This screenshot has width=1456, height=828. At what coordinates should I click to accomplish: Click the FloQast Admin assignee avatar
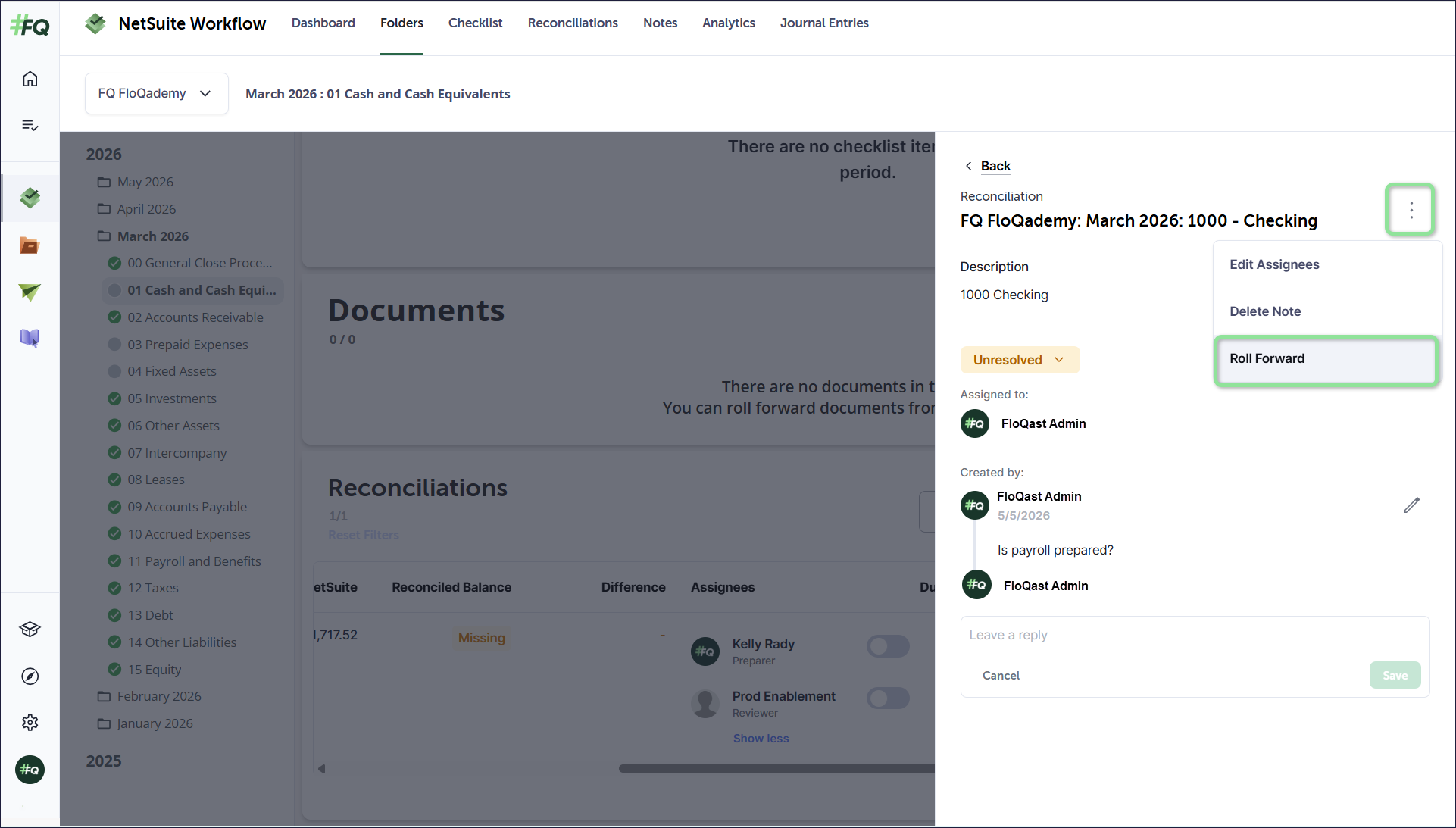point(975,423)
